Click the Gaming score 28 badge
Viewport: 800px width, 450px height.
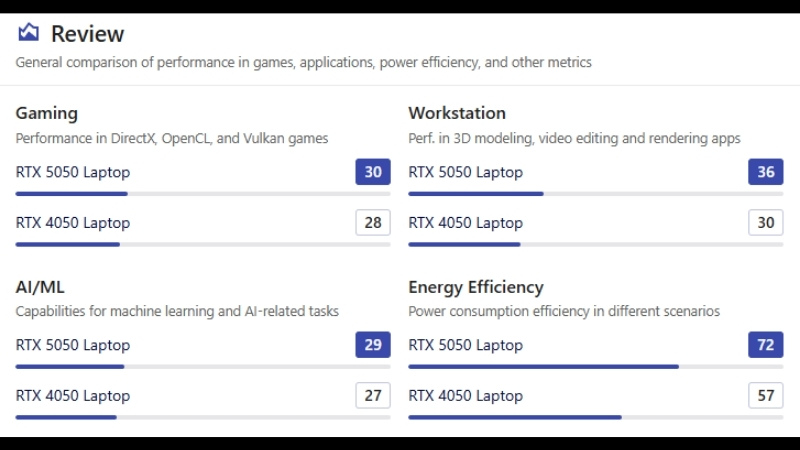(x=373, y=222)
